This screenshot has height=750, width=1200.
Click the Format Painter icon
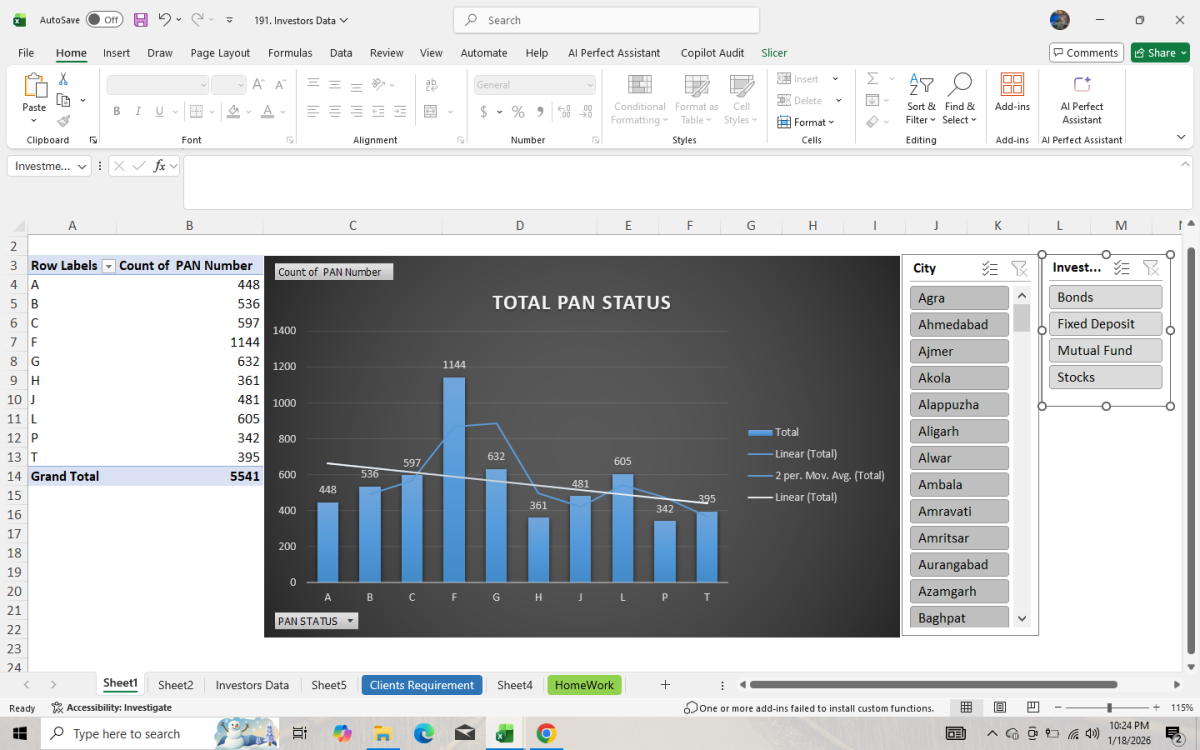tap(63, 121)
